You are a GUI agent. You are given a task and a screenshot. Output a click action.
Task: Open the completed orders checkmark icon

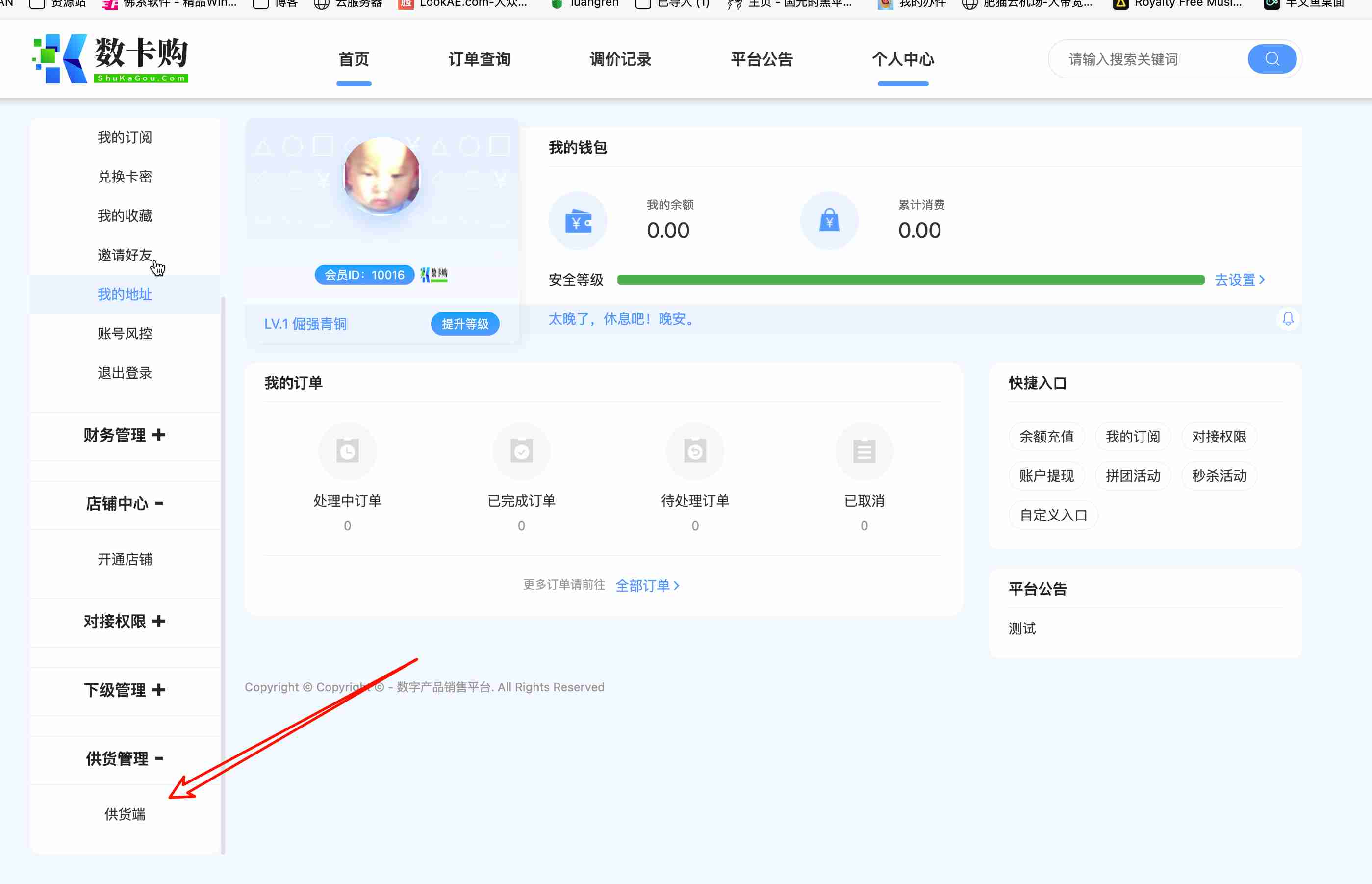(521, 451)
